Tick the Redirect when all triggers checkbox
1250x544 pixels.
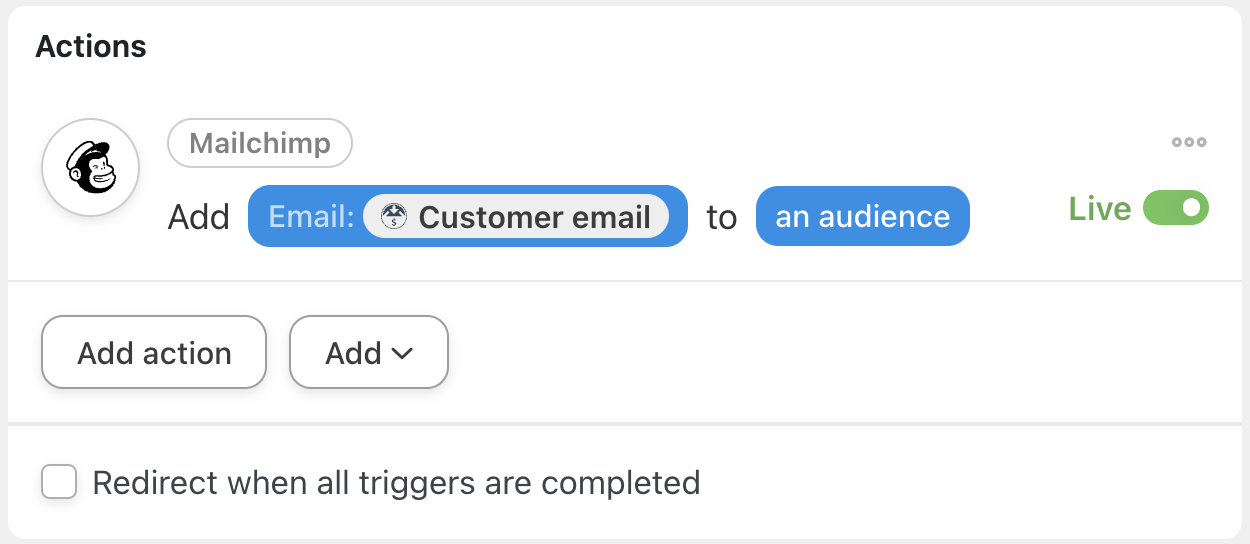click(59, 482)
